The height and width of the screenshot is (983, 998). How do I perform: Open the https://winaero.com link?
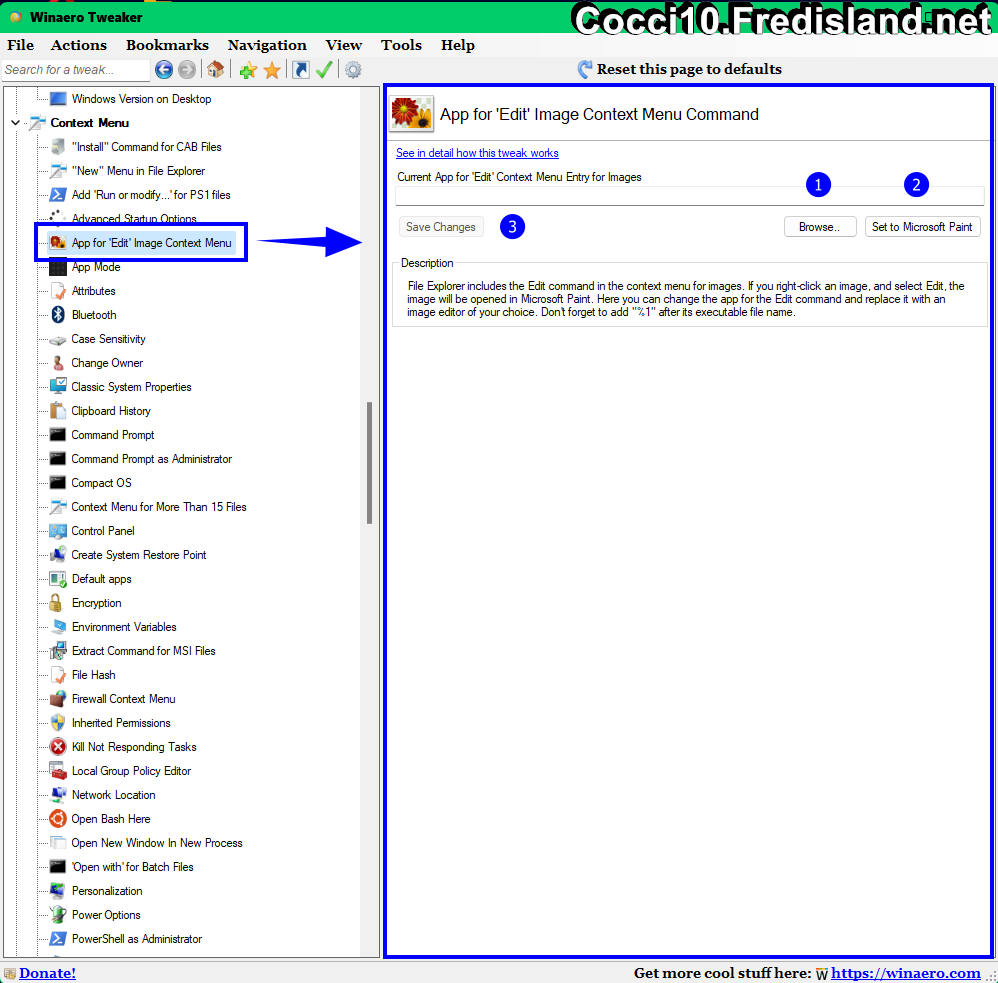(906, 973)
